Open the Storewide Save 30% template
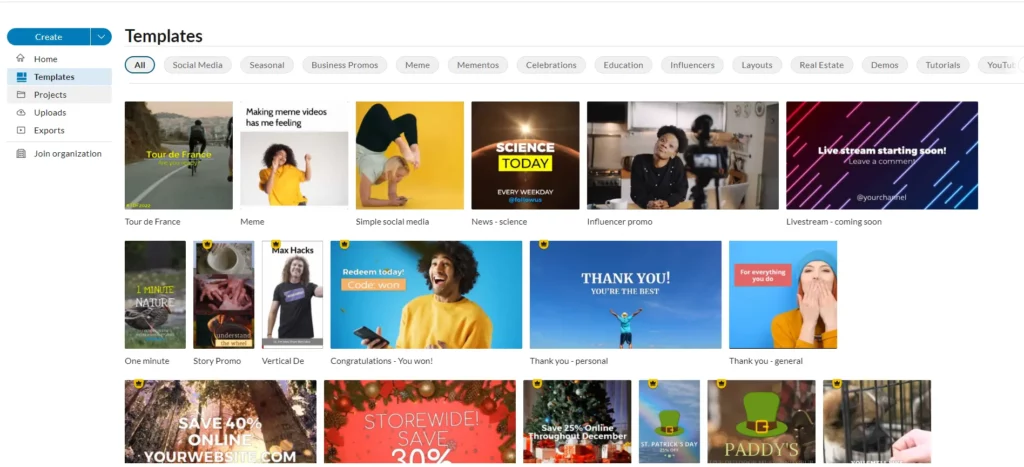 (419, 421)
